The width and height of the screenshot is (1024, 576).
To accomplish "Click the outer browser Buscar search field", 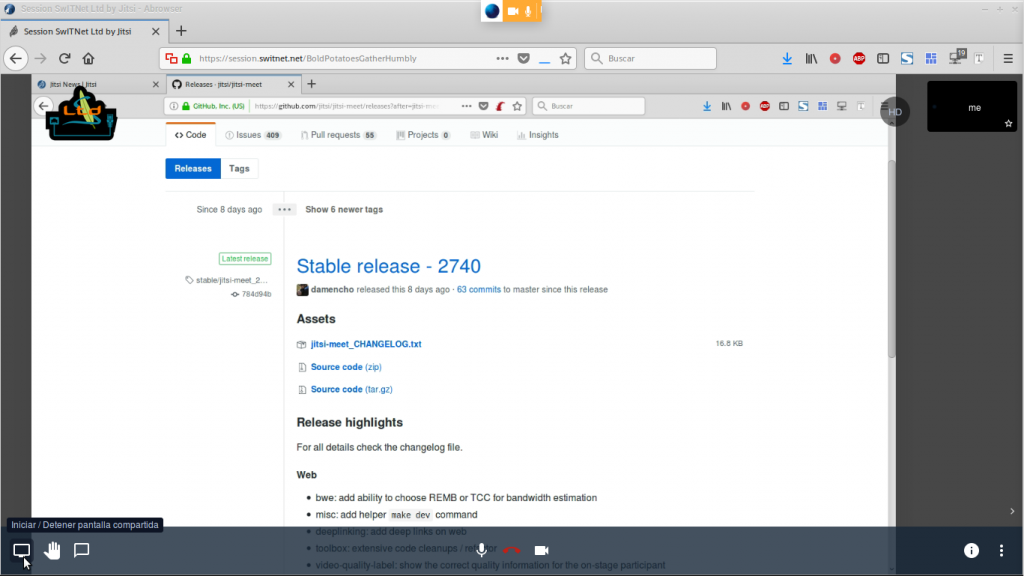I will coord(650,58).
